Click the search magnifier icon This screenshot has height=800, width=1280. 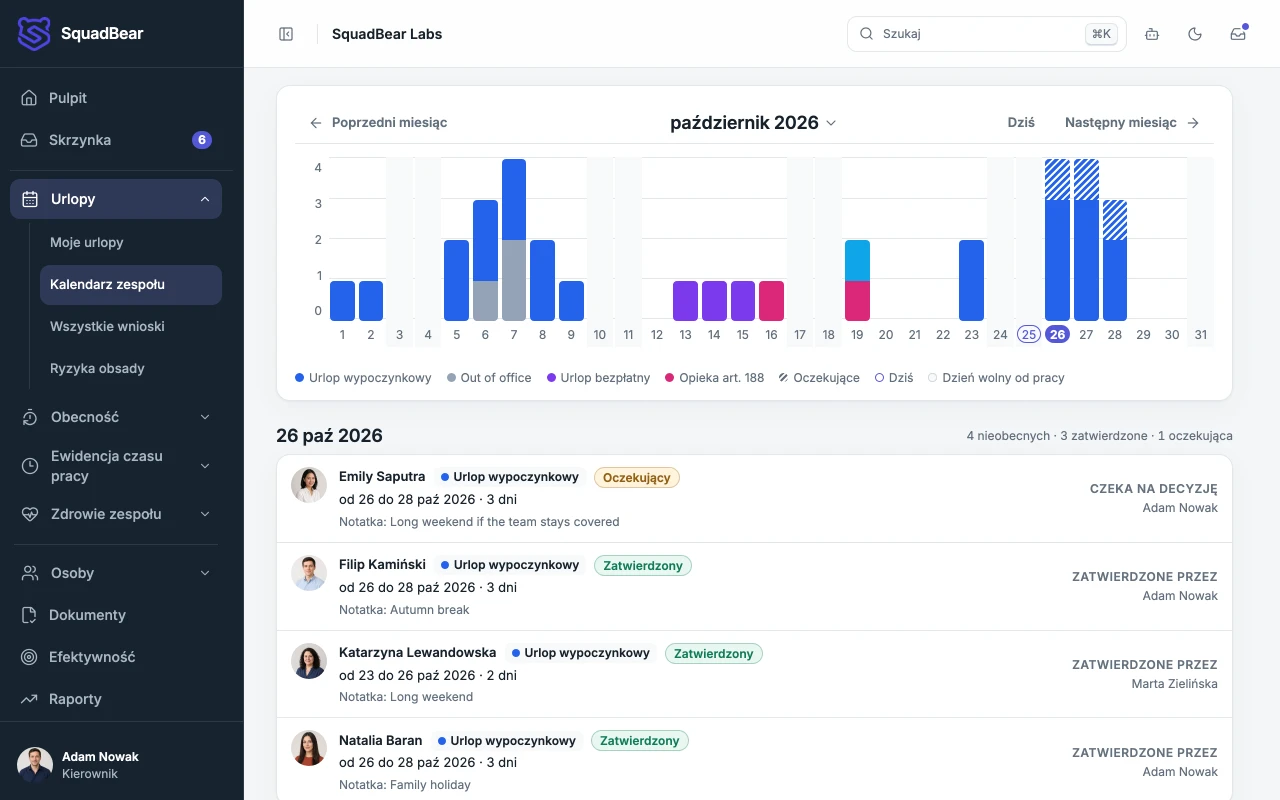pos(866,34)
